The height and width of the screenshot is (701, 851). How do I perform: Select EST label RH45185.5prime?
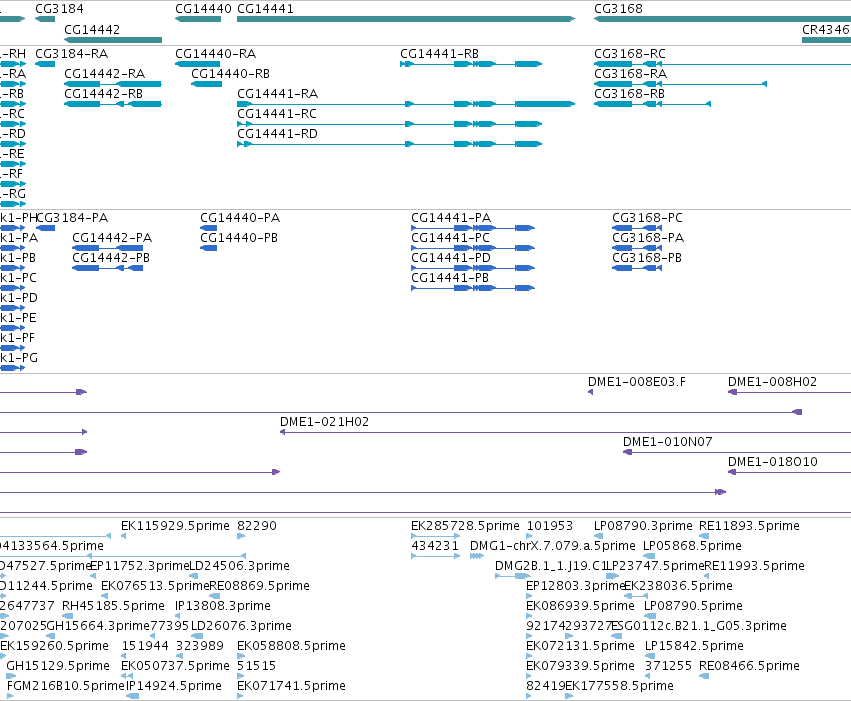tap(113, 606)
